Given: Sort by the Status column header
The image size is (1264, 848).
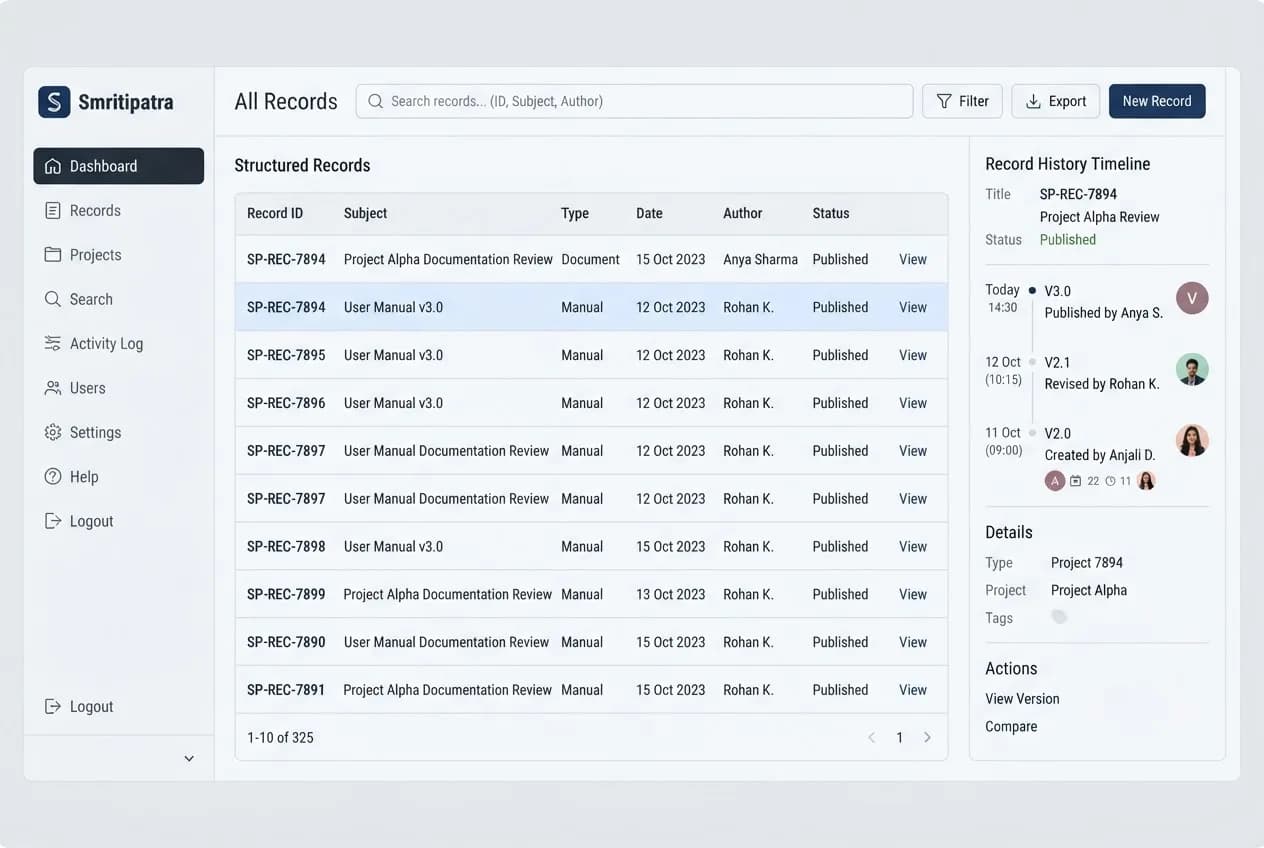Looking at the screenshot, I should click(x=831, y=213).
